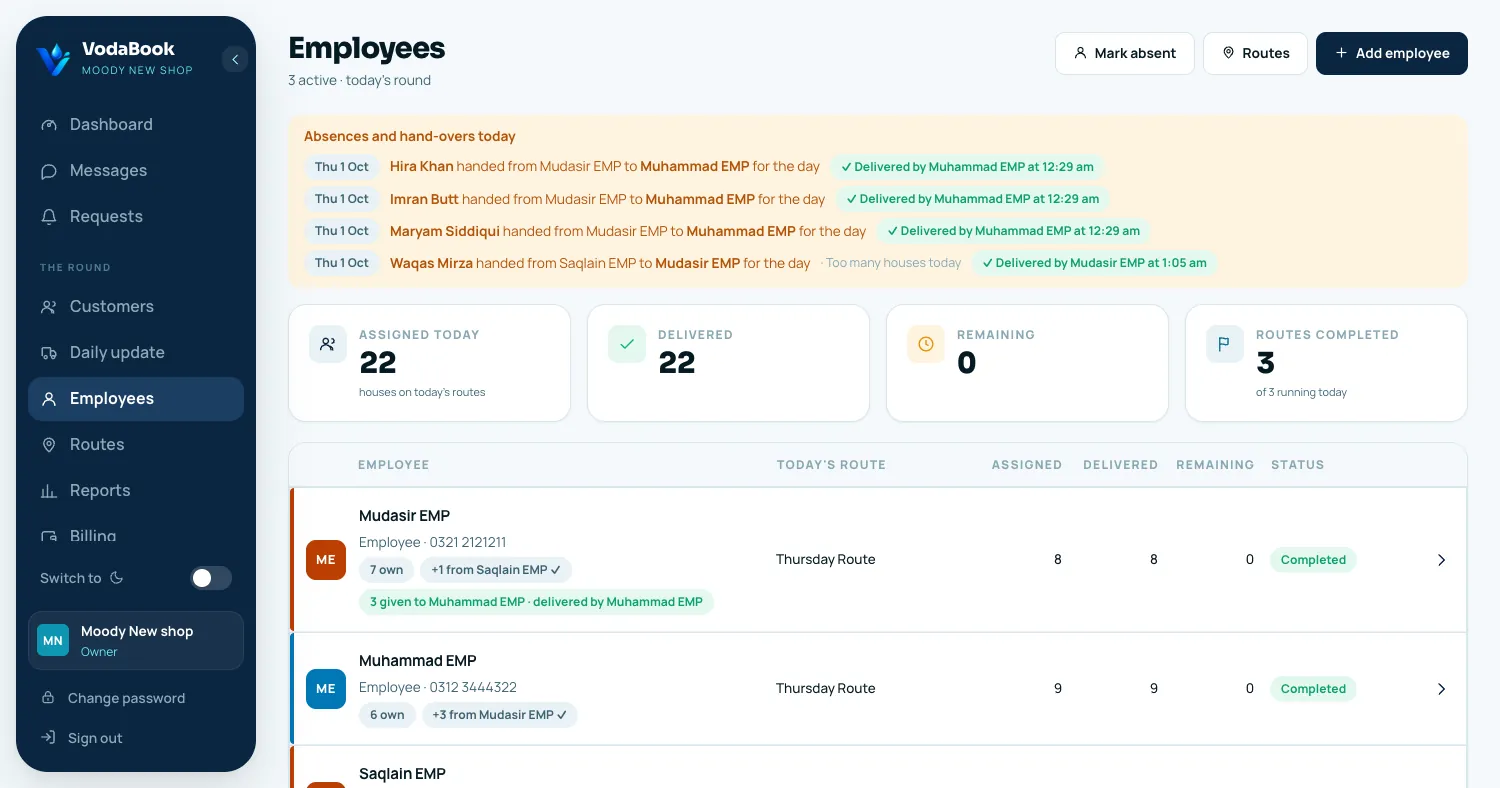This screenshot has width=1500, height=788.
Task: Expand Muhammad EMP row with right chevron
Action: (1441, 689)
